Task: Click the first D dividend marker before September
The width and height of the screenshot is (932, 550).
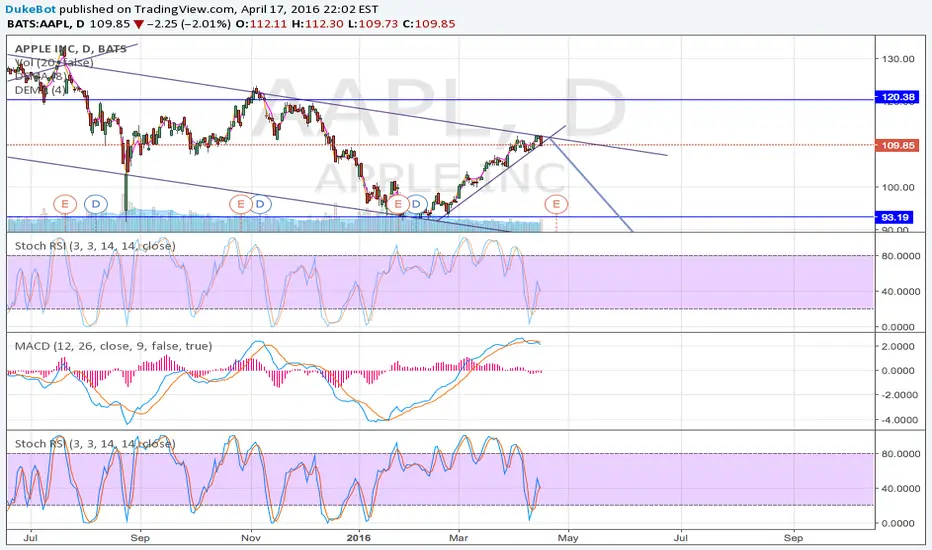Action: (x=96, y=205)
